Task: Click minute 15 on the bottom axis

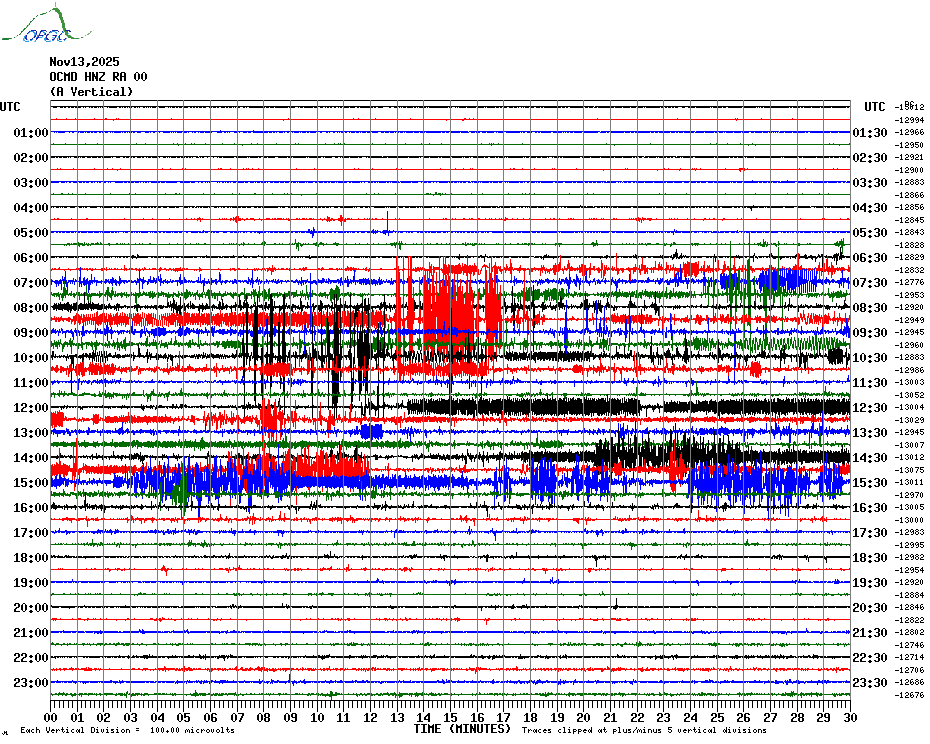Action: click(450, 717)
